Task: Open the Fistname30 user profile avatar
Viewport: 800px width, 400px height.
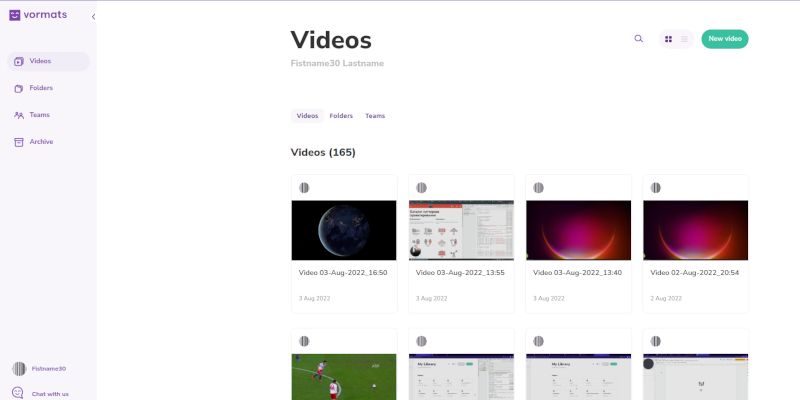Action: (18, 368)
